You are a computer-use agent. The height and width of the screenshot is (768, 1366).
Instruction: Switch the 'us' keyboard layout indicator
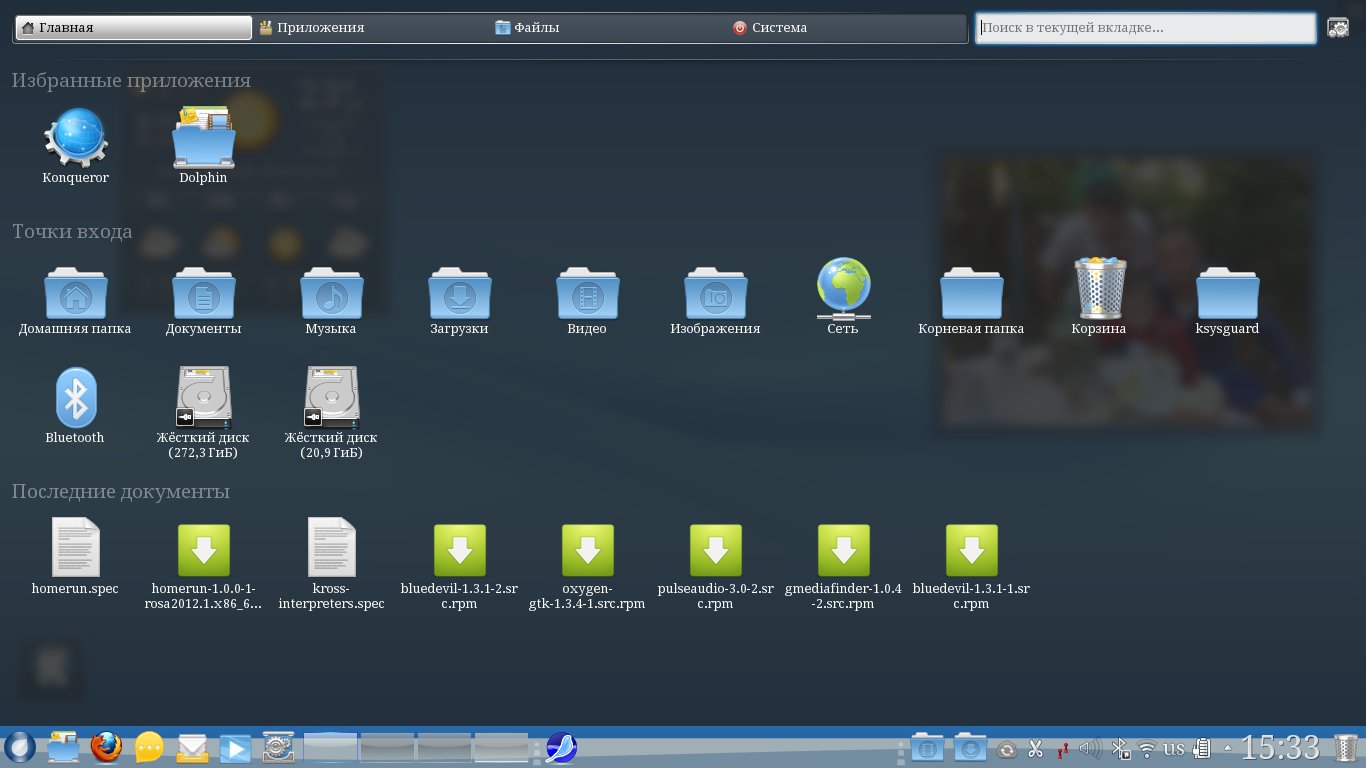click(x=1174, y=748)
